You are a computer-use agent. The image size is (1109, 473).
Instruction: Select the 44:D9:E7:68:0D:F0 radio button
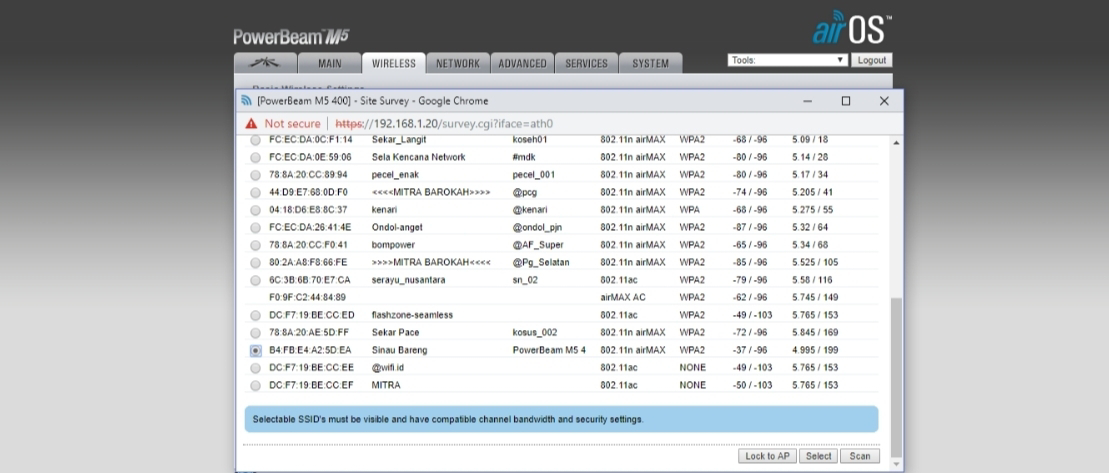click(255, 192)
